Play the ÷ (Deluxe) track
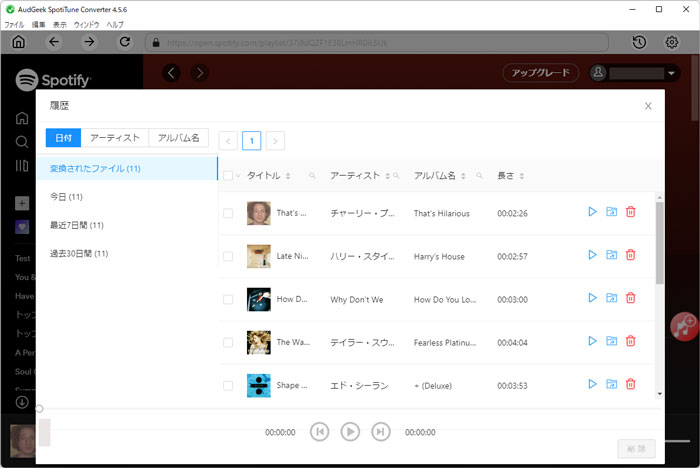This screenshot has width=700, height=468. pyautogui.click(x=592, y=384)
